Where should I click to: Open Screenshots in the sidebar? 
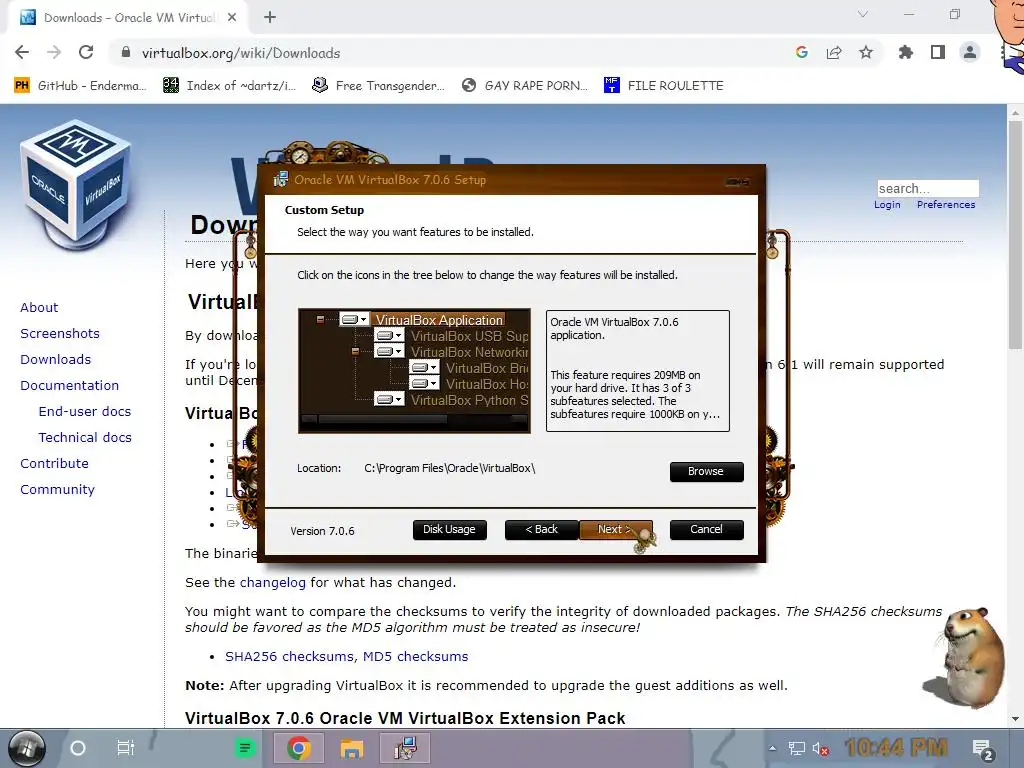point(60,334)
